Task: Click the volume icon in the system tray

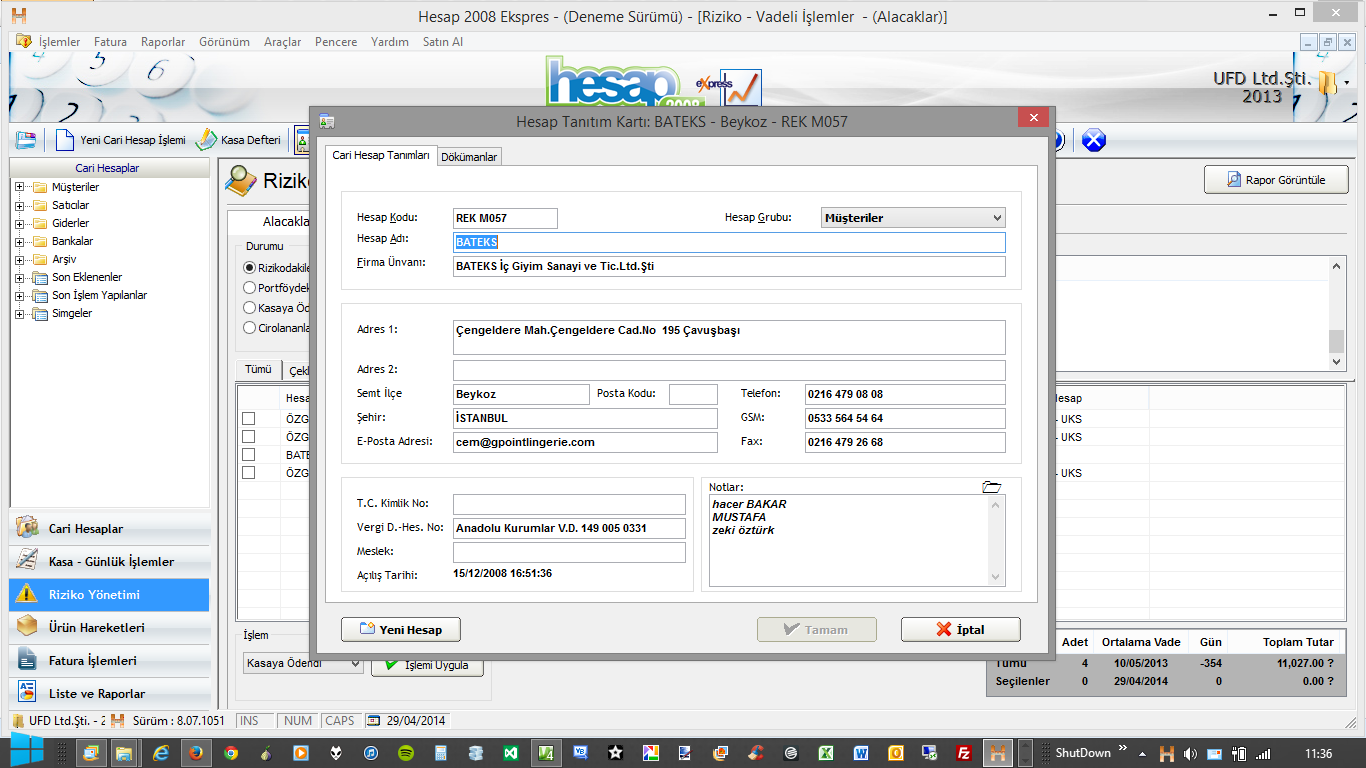Action: (x=1190, y=753)
